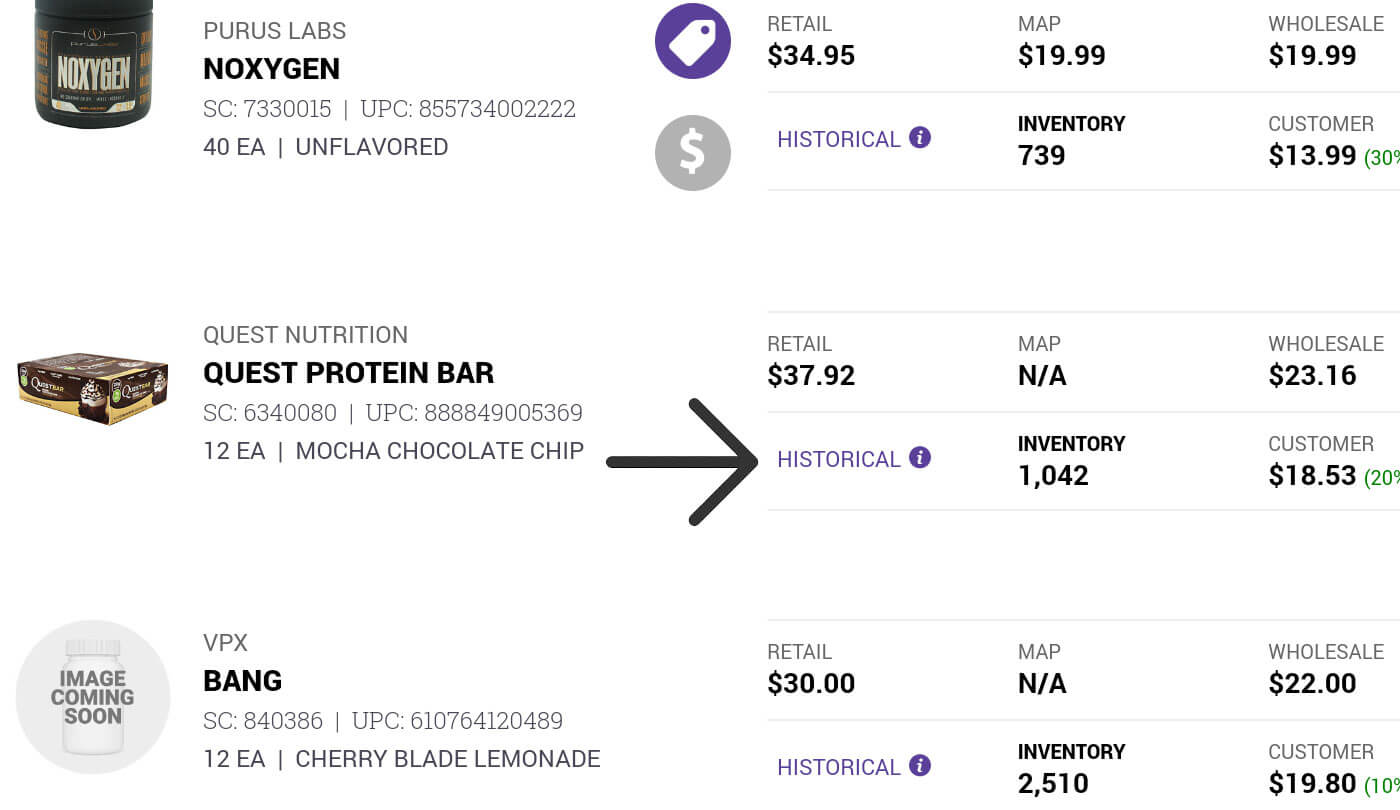Open Historical pricing for Noxygen

pos(839,140)
